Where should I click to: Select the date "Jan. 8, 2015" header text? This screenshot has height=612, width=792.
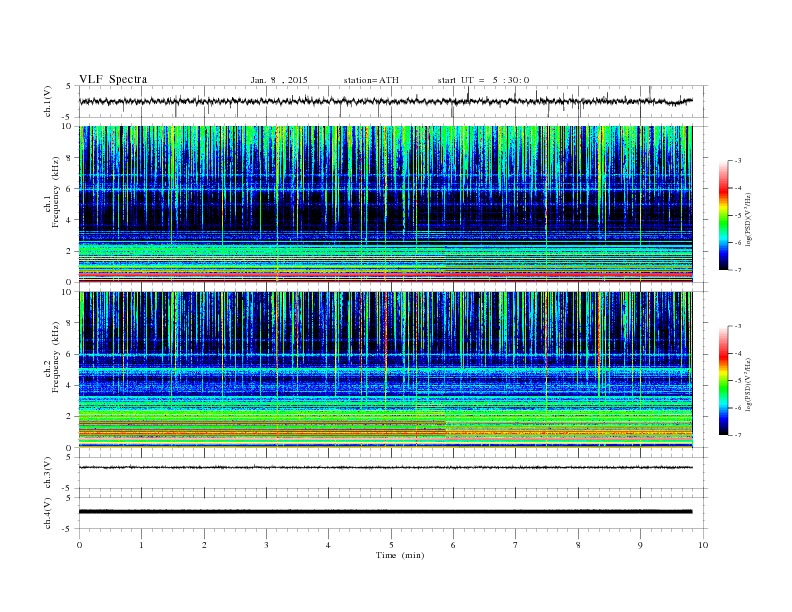pyautogui.click(x=279, y=80)
